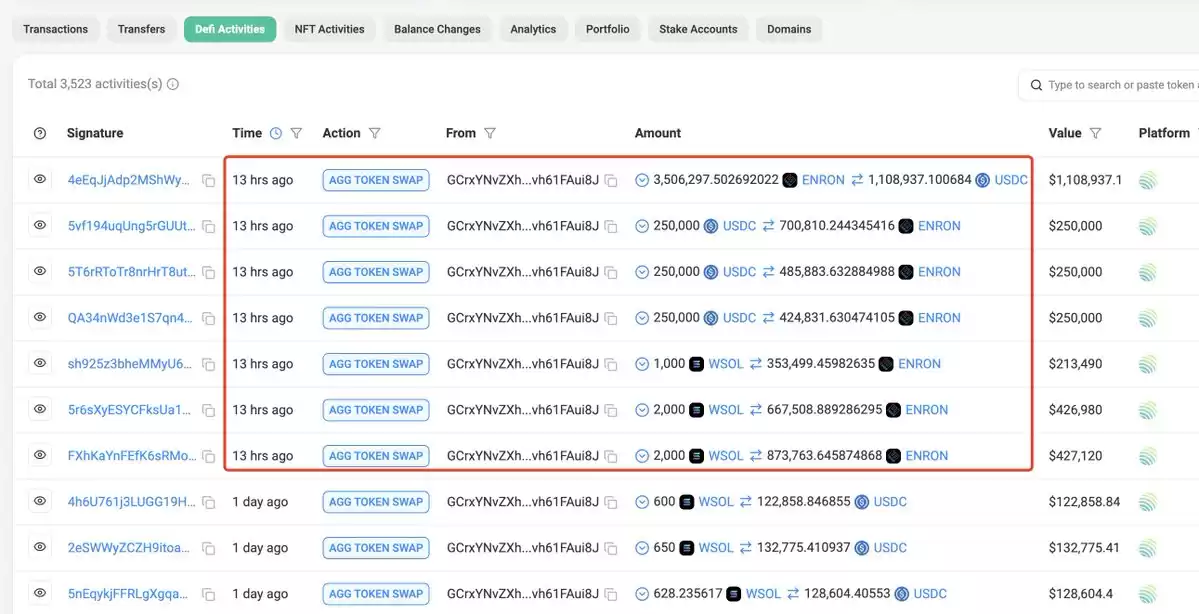Open signature link sh925z3bheMMyU6
The width and height of the screenshot is (1199, 614).
click(x=130, y=364)
